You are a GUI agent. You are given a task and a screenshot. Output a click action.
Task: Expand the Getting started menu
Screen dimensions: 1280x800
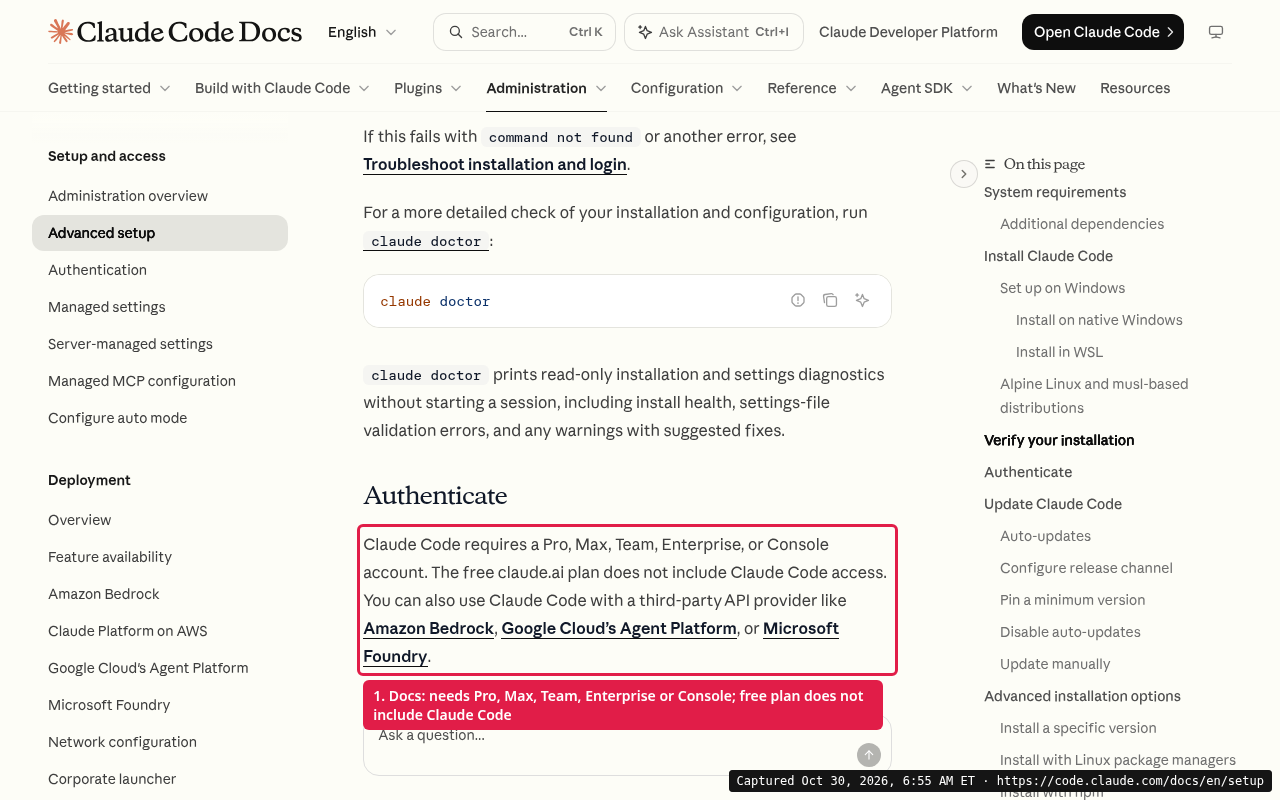point(109,88)
